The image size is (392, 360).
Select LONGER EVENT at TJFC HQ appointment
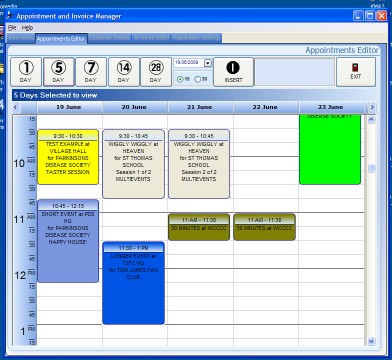pyautogui.click(x=133, y=283)
